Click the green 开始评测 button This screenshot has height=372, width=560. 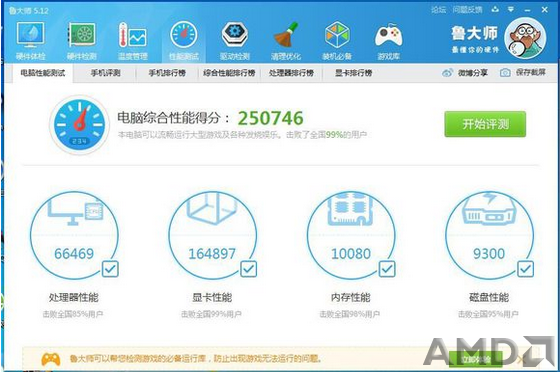[485, 124]
